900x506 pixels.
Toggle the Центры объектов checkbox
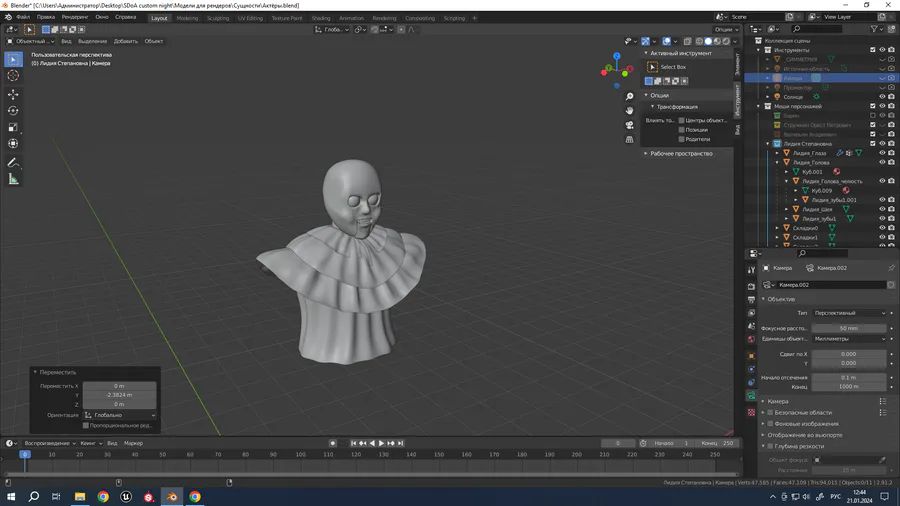coord(681,120)
